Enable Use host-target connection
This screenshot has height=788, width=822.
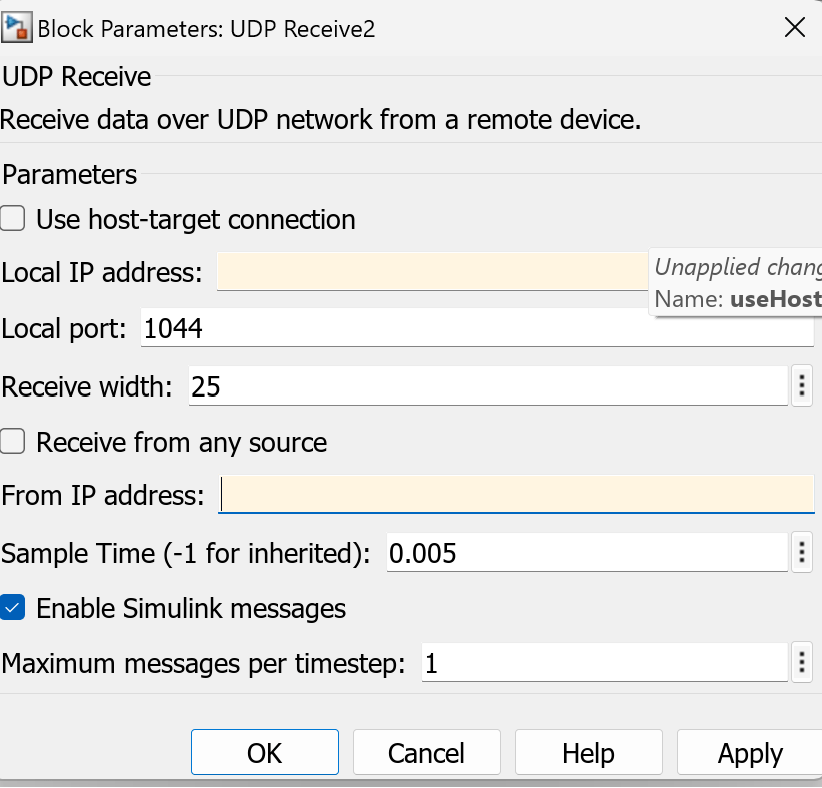coord(13,219)
